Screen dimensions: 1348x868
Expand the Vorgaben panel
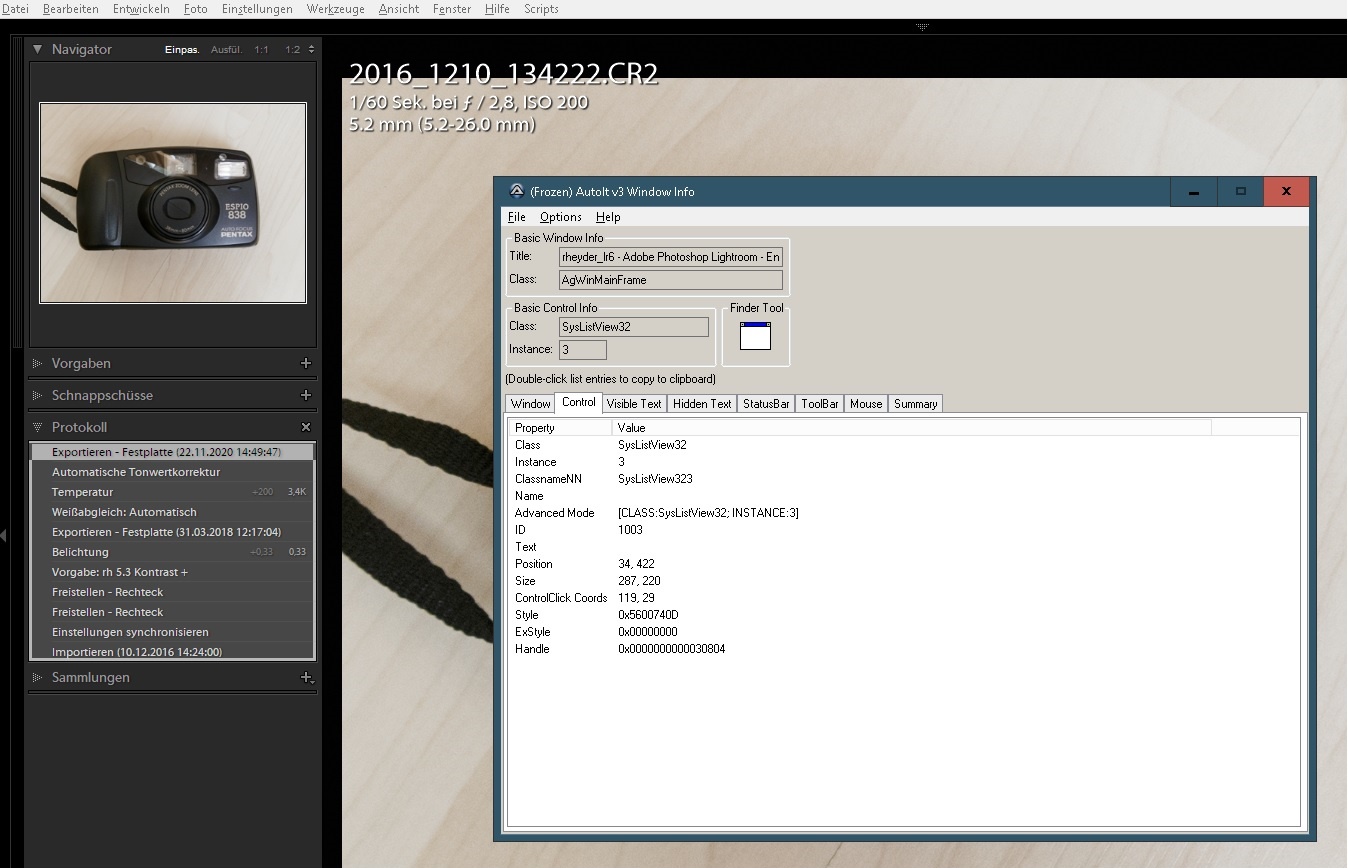(x=38, y=363)
